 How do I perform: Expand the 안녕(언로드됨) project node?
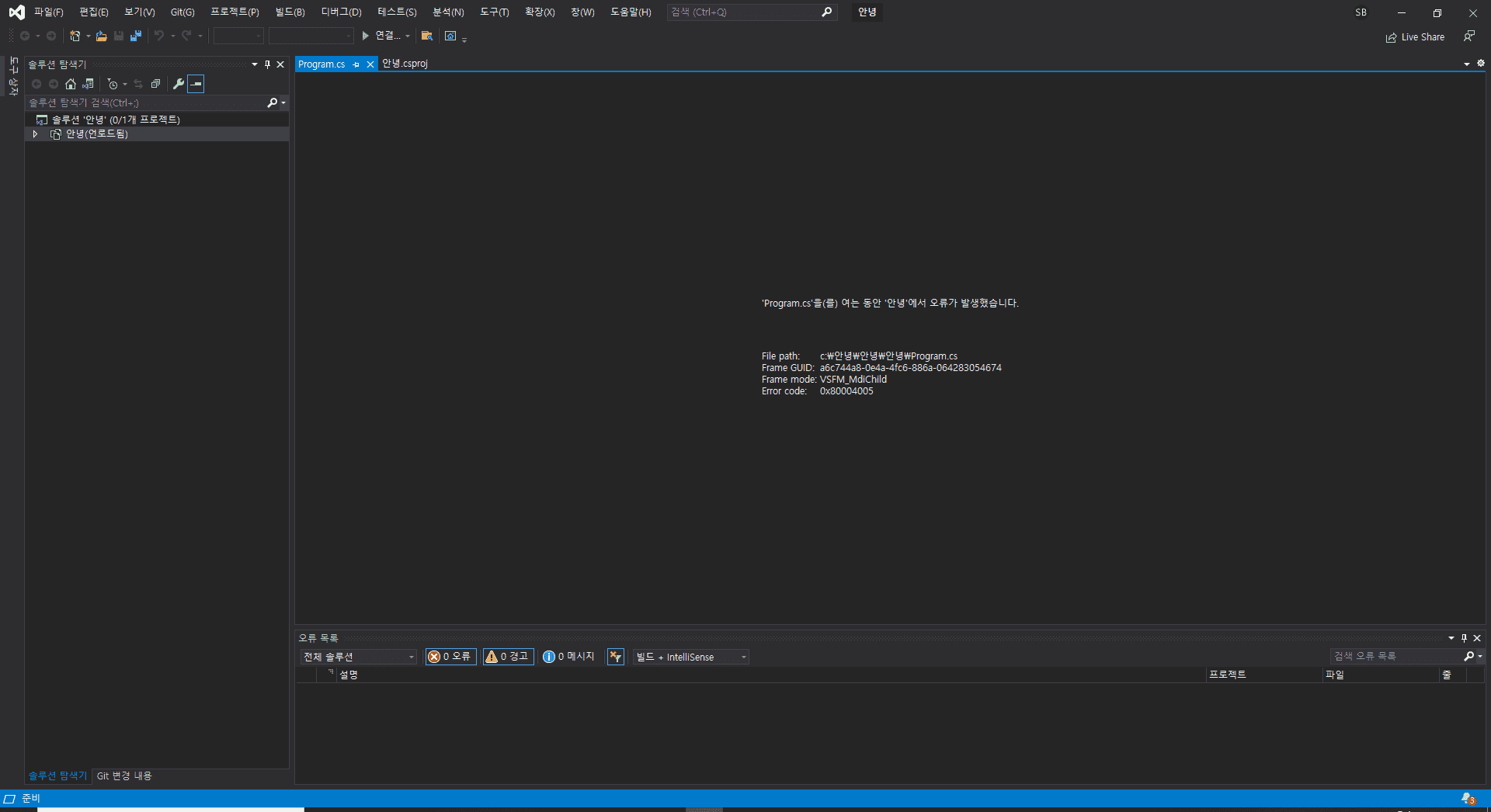(35, 134)
